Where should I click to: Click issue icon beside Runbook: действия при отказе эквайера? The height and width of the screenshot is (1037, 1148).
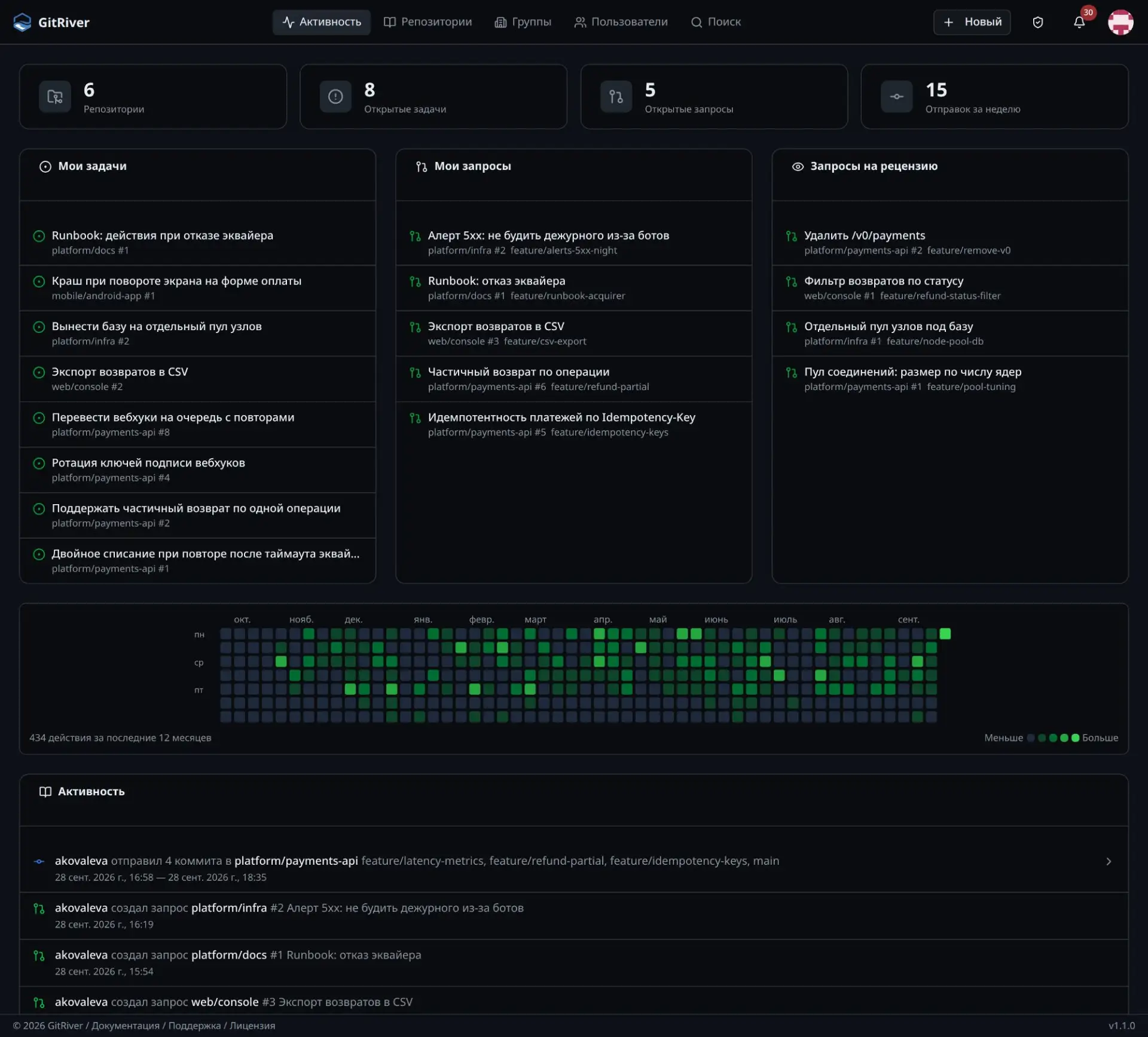(x=39, y=236)
